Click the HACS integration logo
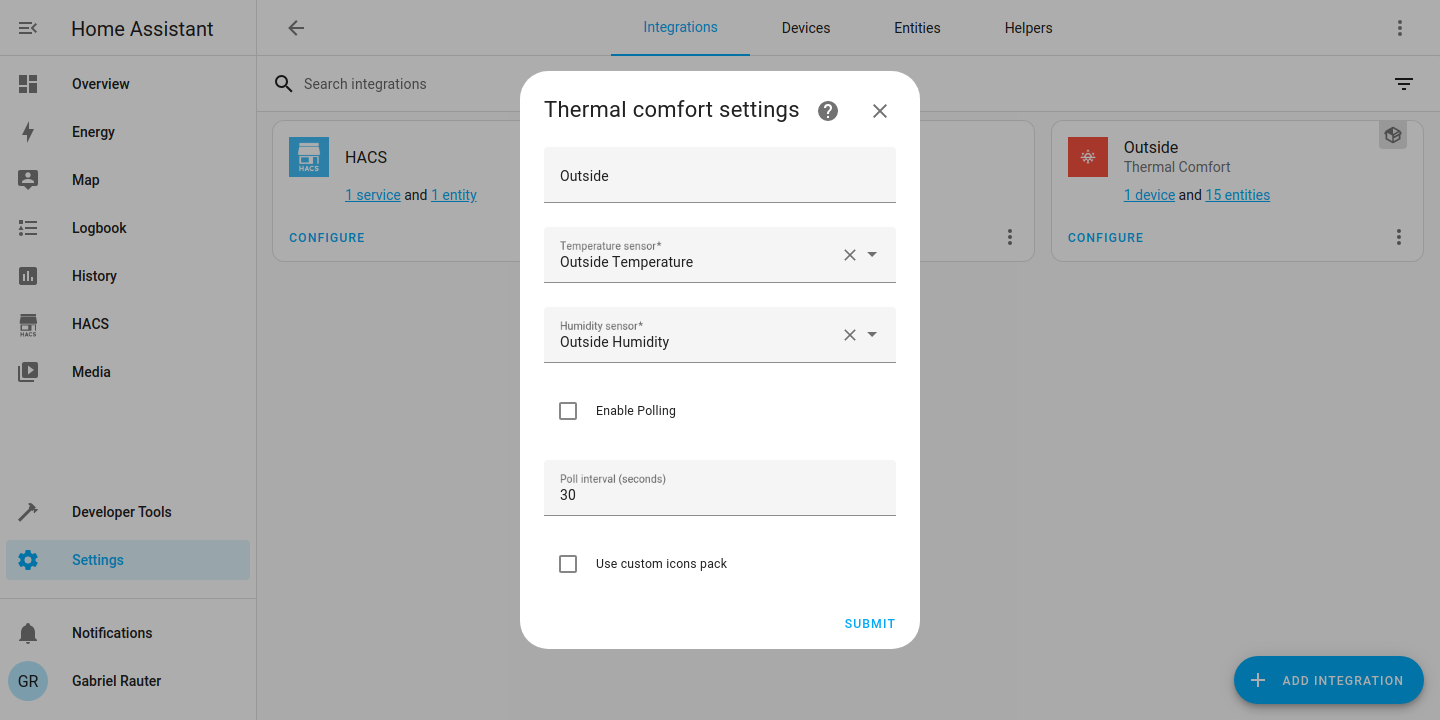 coord(309,157)
